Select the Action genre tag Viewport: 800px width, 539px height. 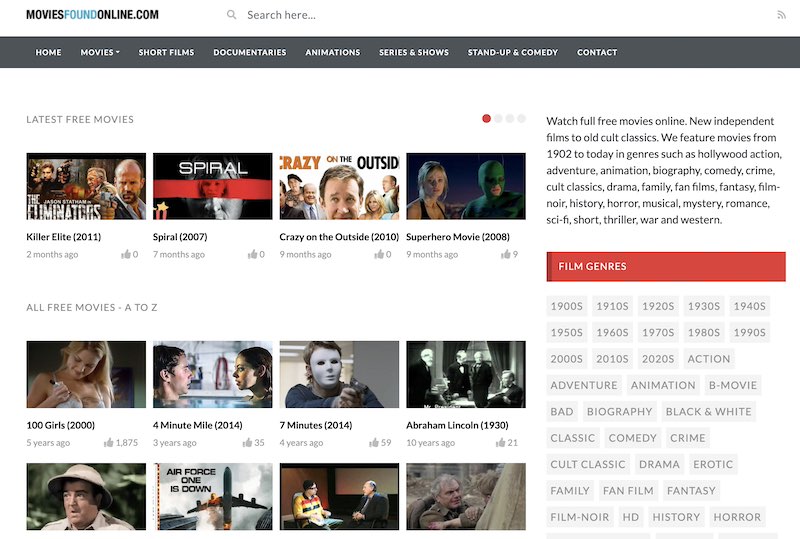click(x=709, y=359)
